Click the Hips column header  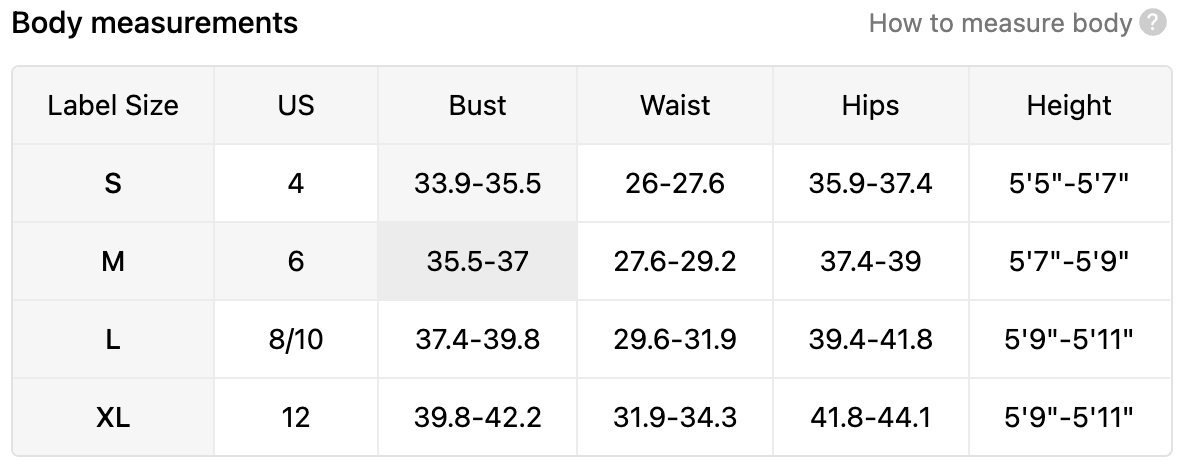pos(871,105)
